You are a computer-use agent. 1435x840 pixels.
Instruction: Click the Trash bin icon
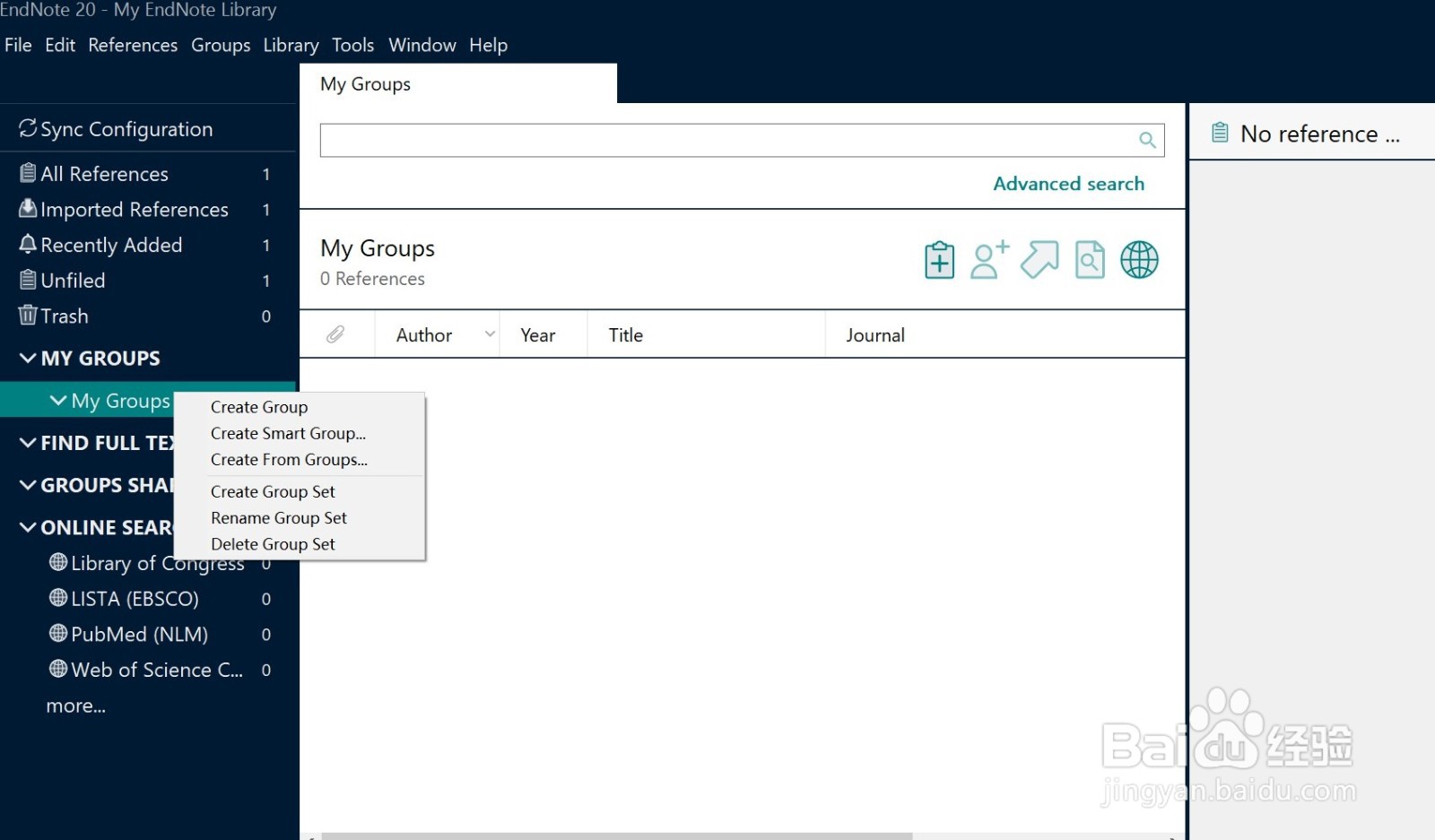28,315
